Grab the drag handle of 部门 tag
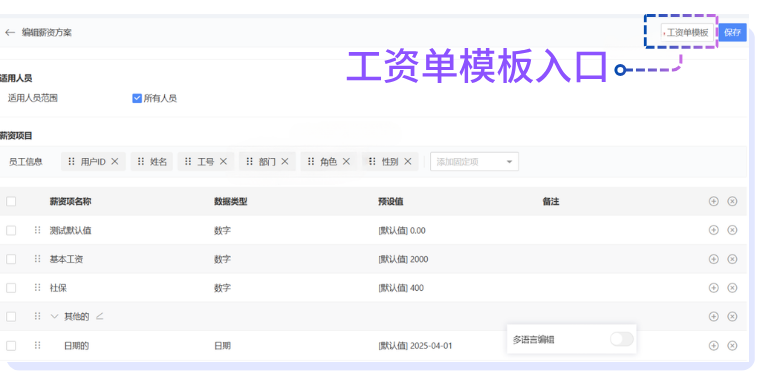757x372 pixels. pos(250,162)
